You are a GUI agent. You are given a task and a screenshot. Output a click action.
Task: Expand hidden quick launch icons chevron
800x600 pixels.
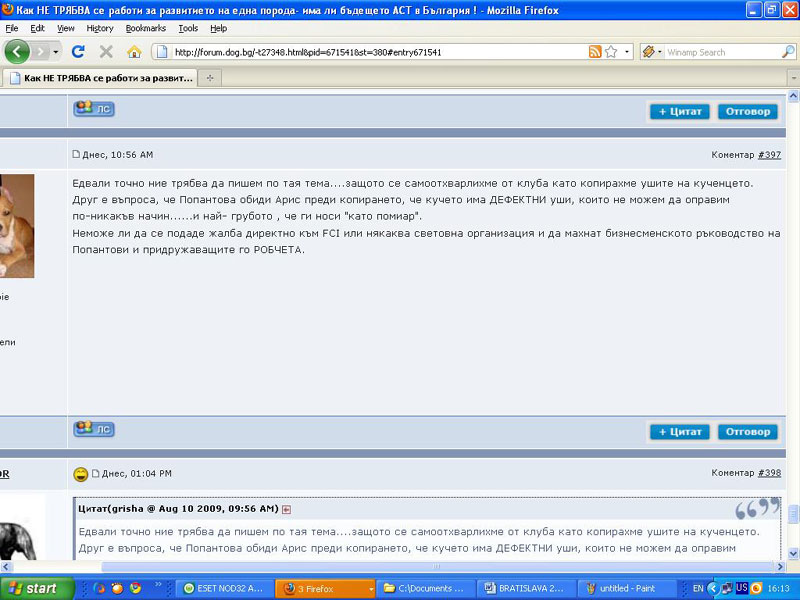coord(158,585)
